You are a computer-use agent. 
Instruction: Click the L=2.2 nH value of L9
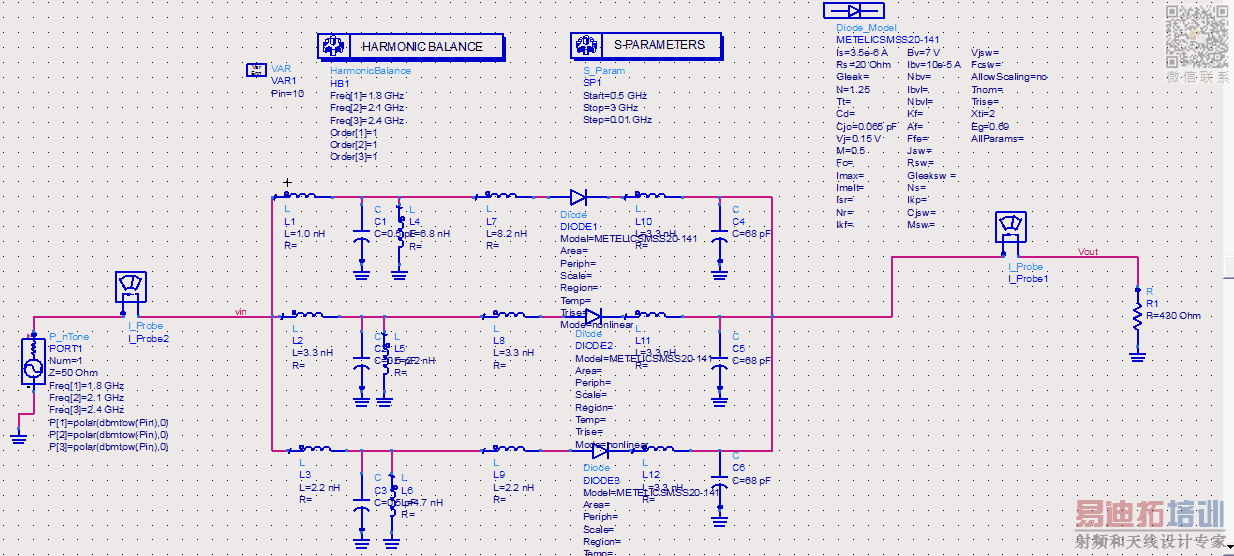pos(513,487)
